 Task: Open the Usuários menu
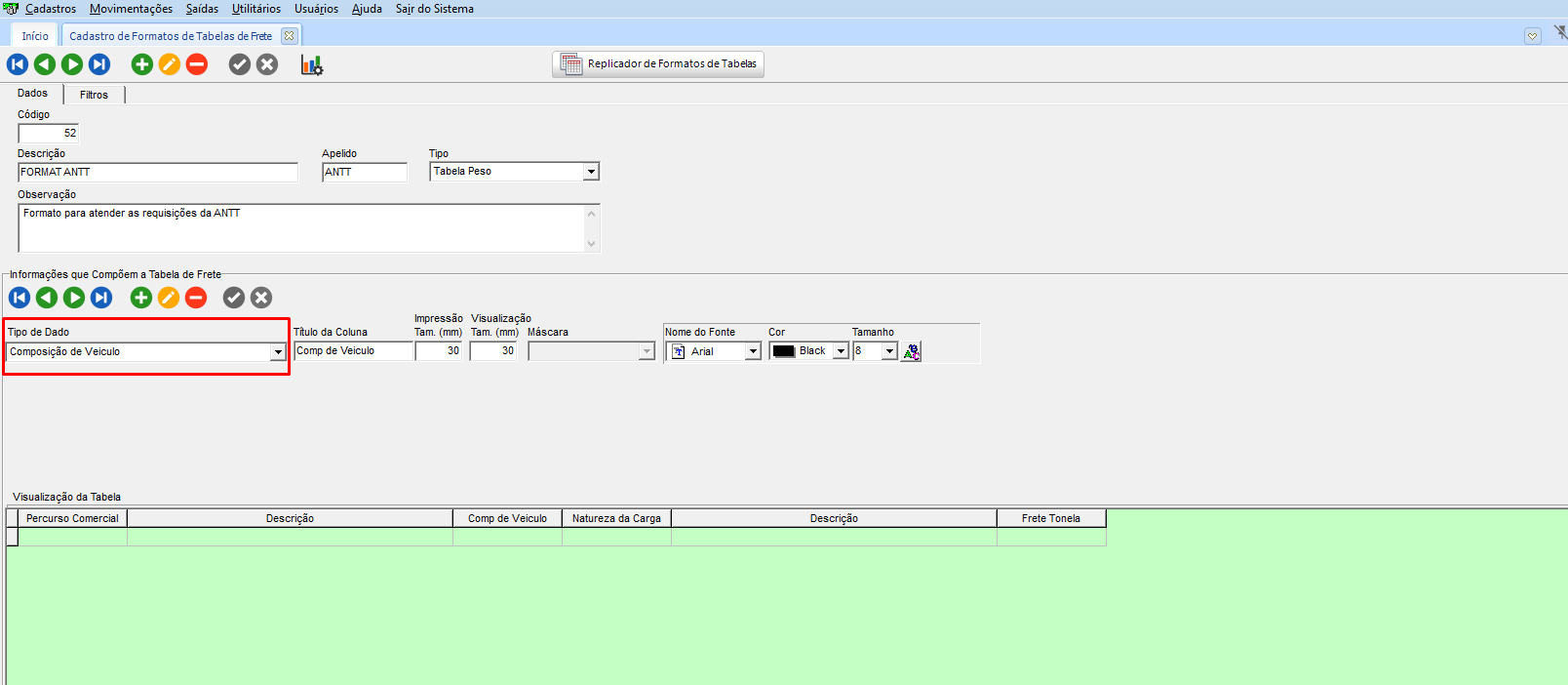316,9
